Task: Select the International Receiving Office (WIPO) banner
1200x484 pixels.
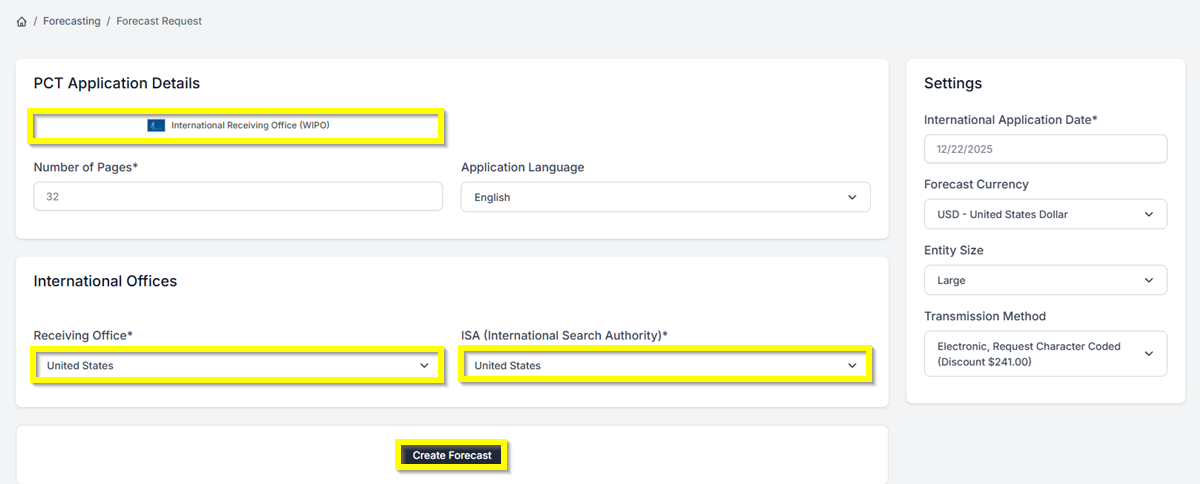Action: click(238, 126)
